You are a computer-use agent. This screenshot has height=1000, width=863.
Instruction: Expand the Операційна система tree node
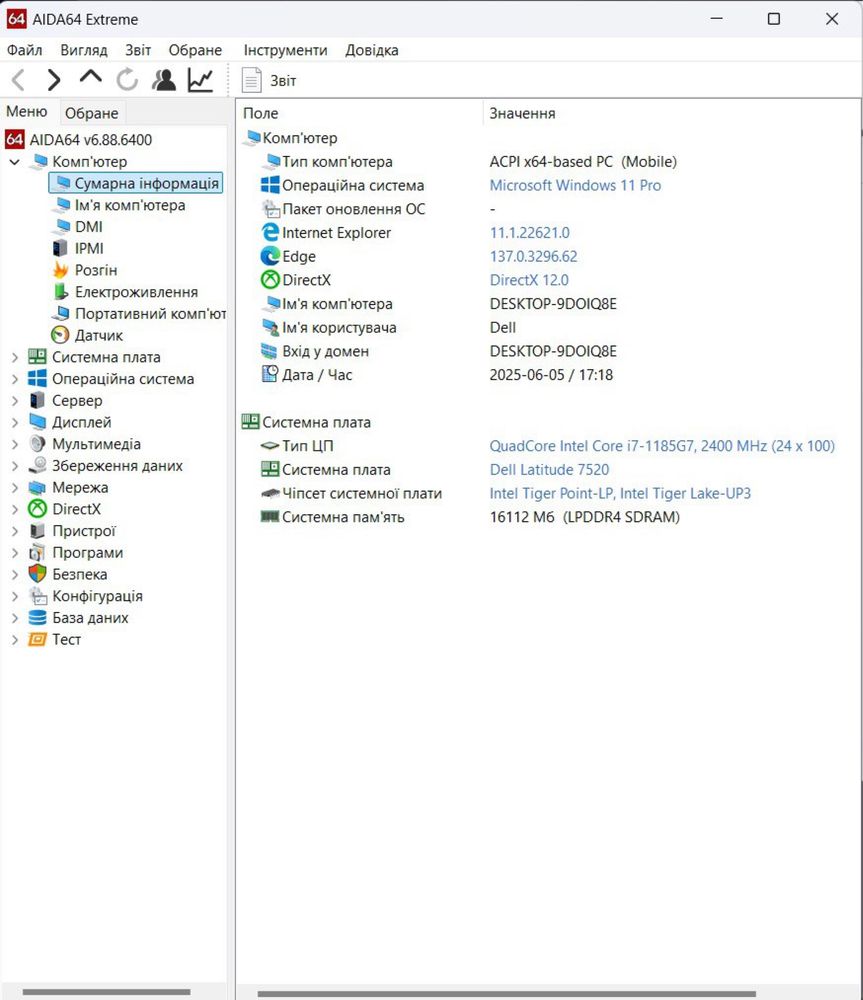[15, 379]
